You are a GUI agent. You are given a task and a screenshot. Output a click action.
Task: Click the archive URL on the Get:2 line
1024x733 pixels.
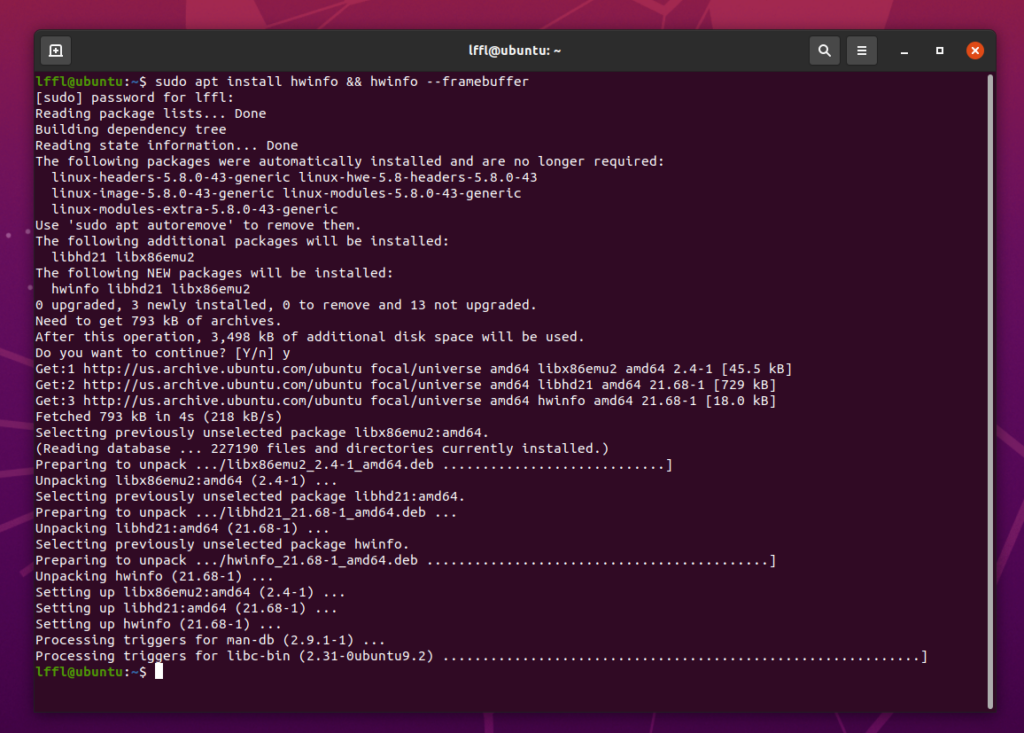[200, 385]
